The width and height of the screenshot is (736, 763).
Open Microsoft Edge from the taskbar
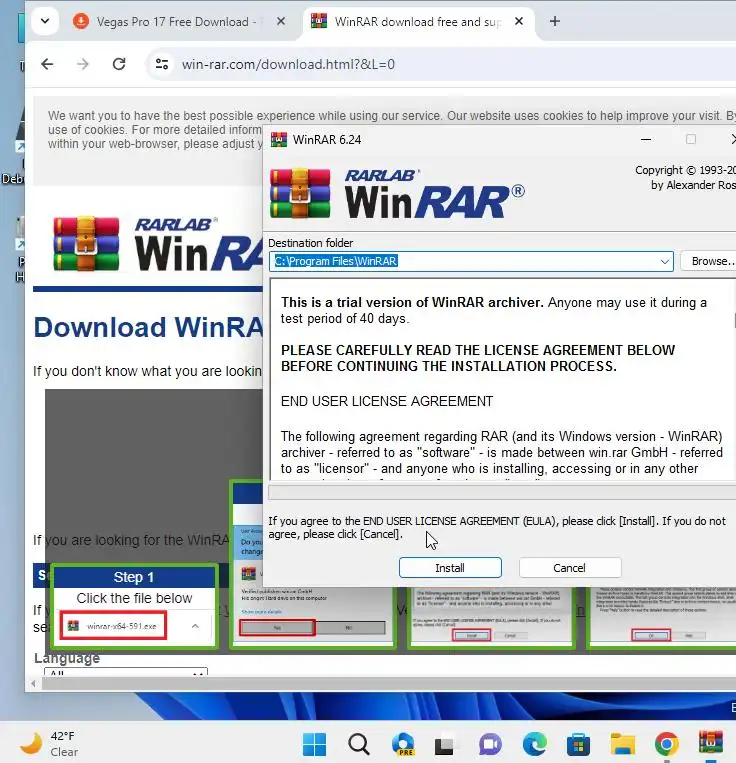coord(534,745)
